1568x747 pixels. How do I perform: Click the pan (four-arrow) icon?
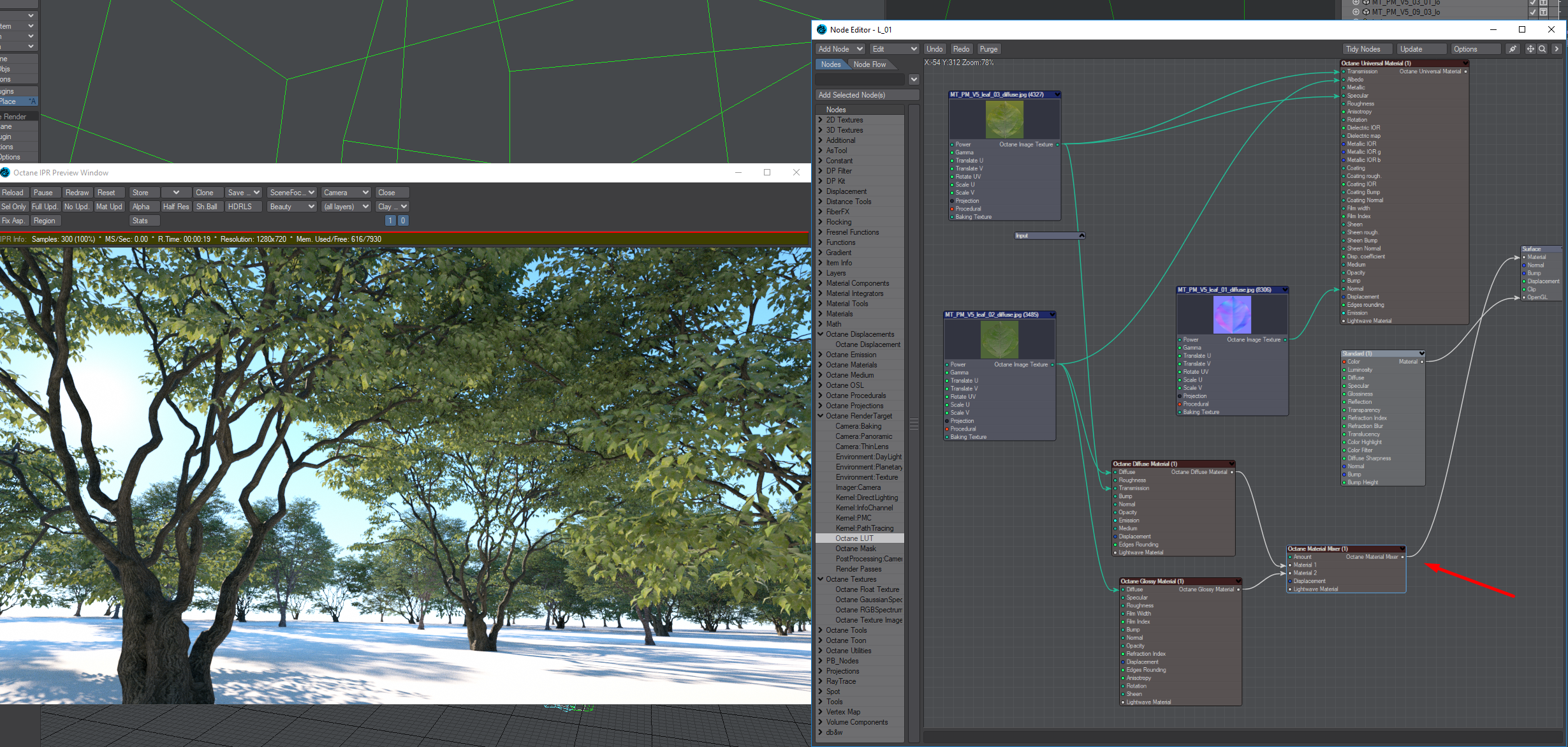[1530, 49]
